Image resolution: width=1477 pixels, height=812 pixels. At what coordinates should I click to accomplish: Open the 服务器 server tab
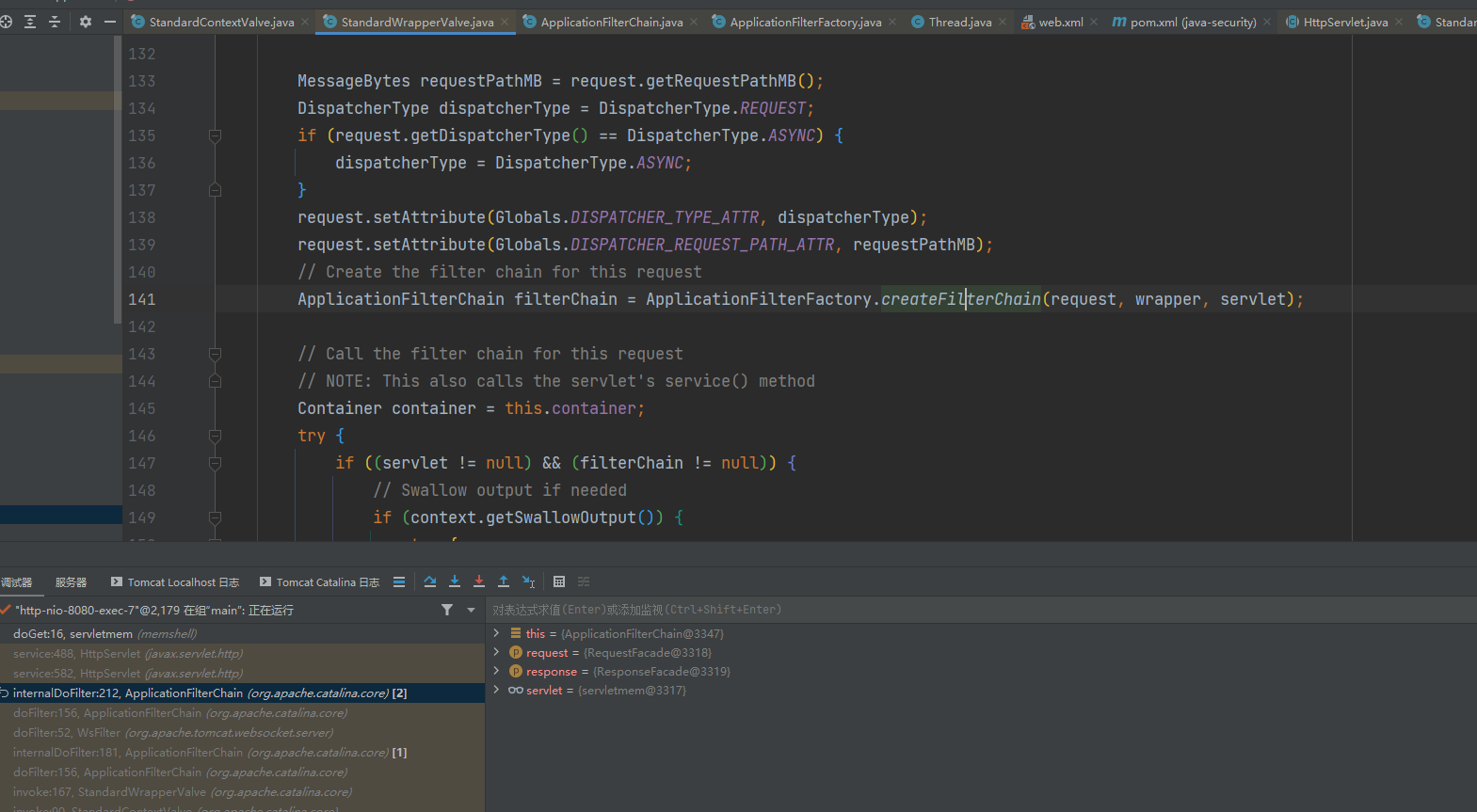[x=71, y=582]
